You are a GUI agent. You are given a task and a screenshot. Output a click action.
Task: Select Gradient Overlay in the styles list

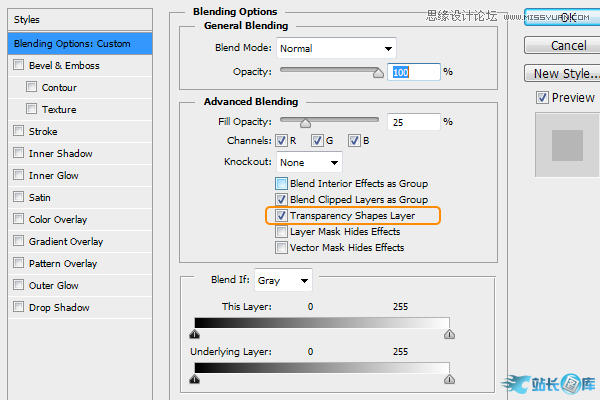(x=66, y=242)
